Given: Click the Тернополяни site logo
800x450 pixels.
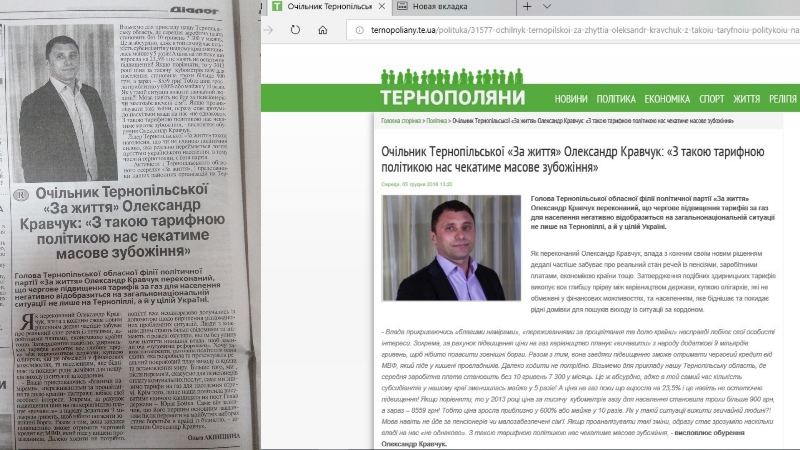Looking at the screenshot, I should (x=453, y=88).
